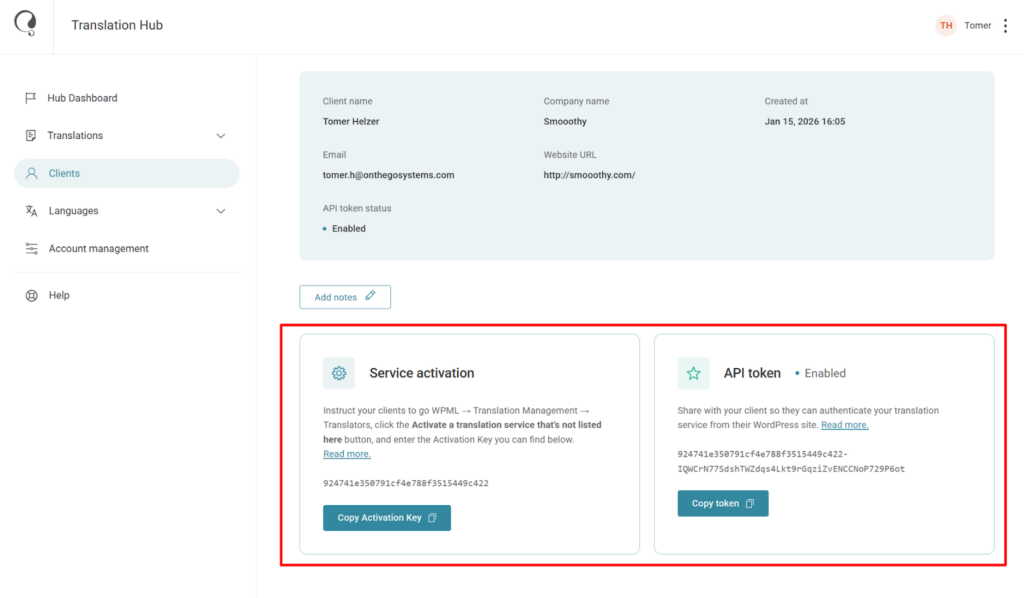Click the TH avatar badge
This screenshot has height=598, width=1024.
(x=945, y=25)
